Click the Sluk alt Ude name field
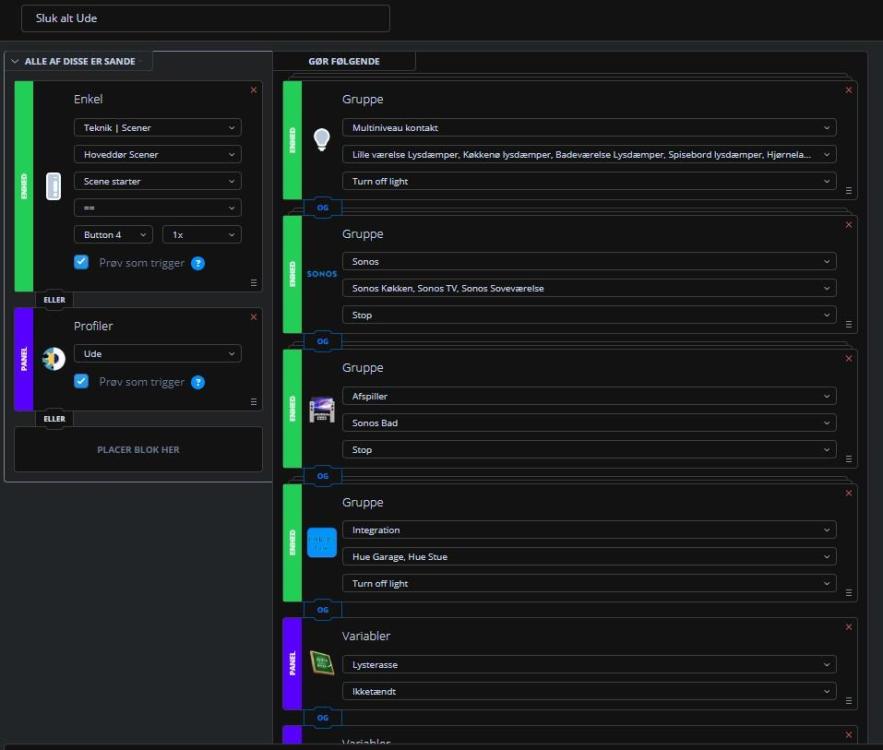 [x=205, y=18]
